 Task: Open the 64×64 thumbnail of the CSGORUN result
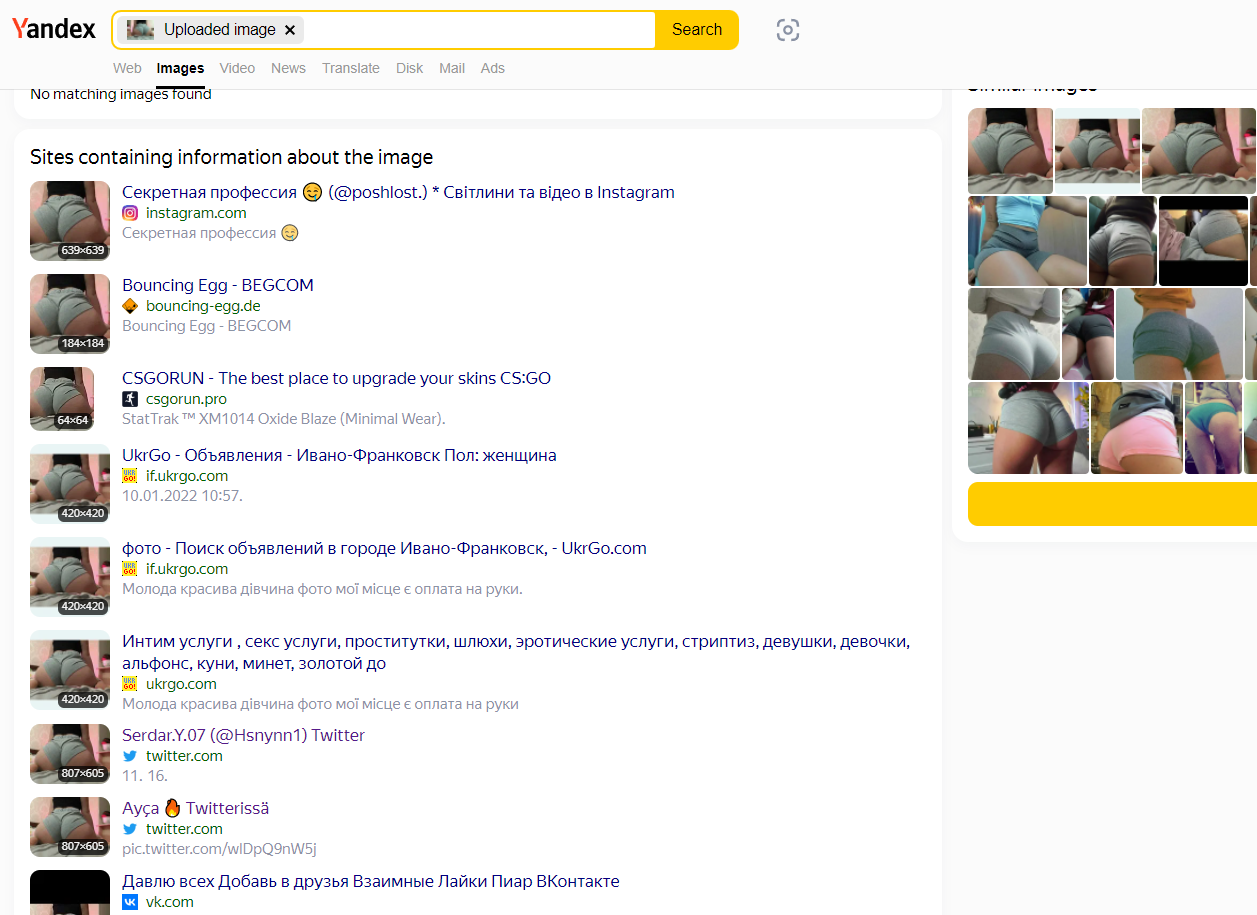click(62, 399)
